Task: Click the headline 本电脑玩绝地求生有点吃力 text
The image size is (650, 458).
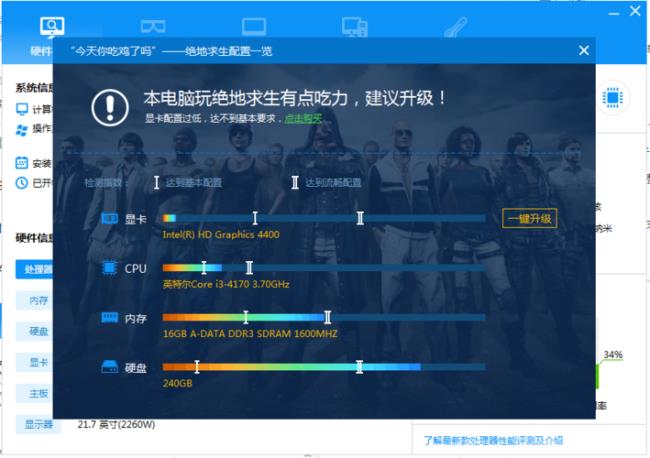Action: tap(246, 98)
